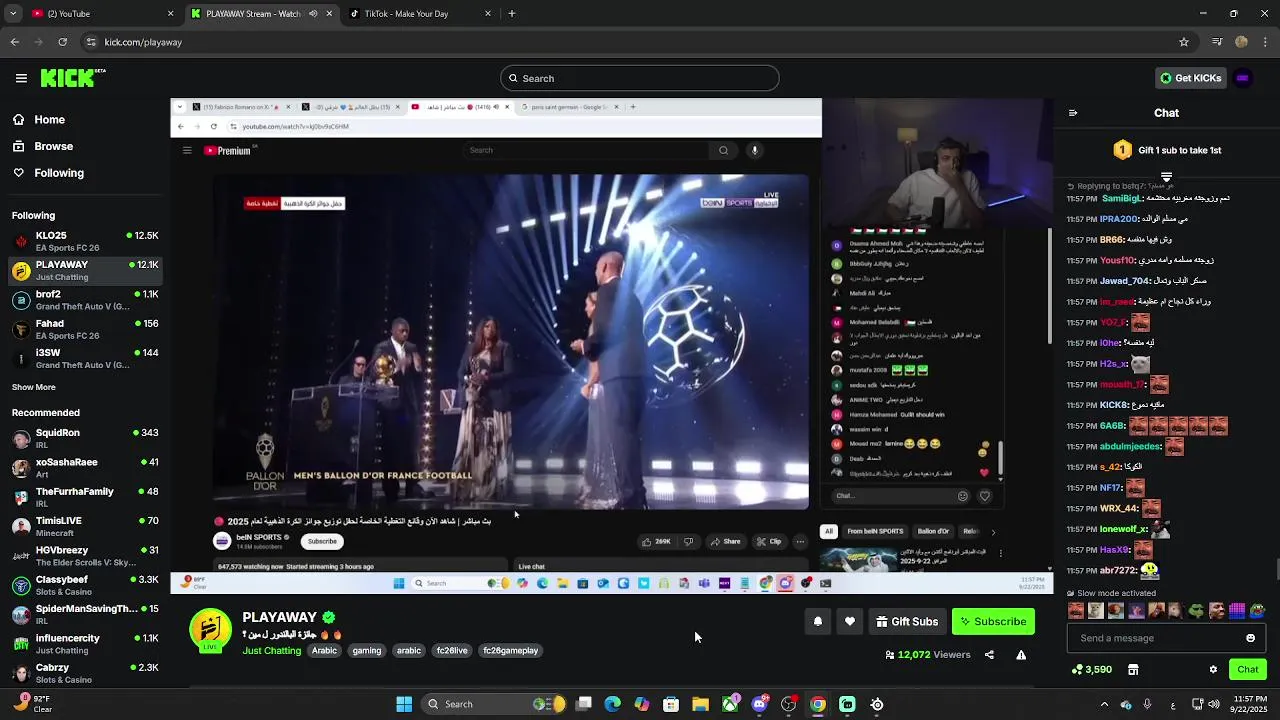Open a new browser tab
The image size is (1280, 720).
coord(512,14)
